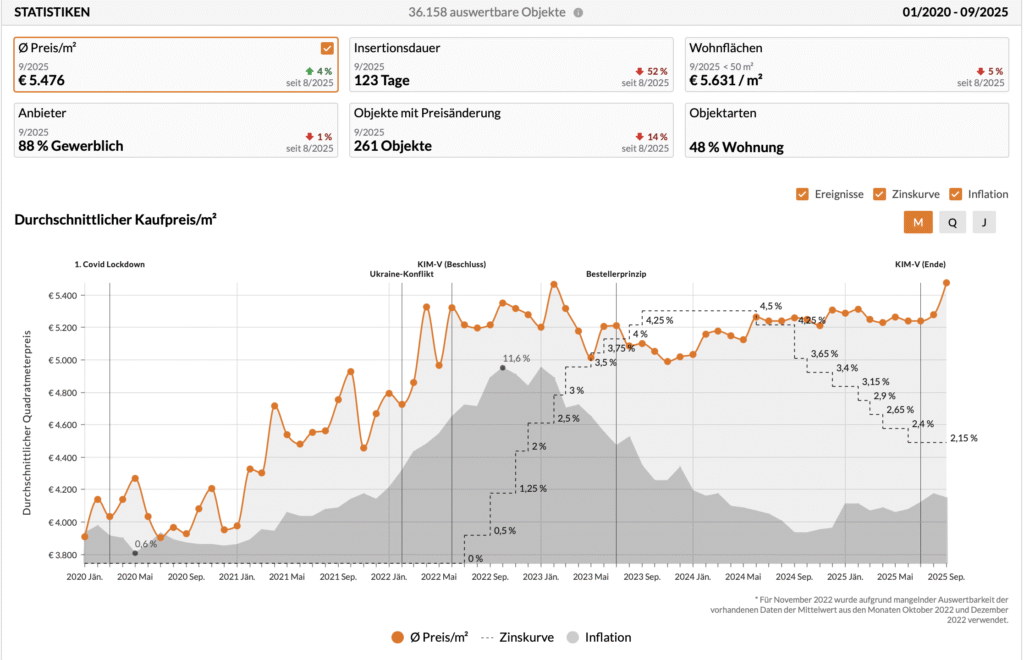The height and width of the screenshot is (660, 1024).
Task: Click the red down arrow in Insertionsdauer card
Action: point(639,71)
